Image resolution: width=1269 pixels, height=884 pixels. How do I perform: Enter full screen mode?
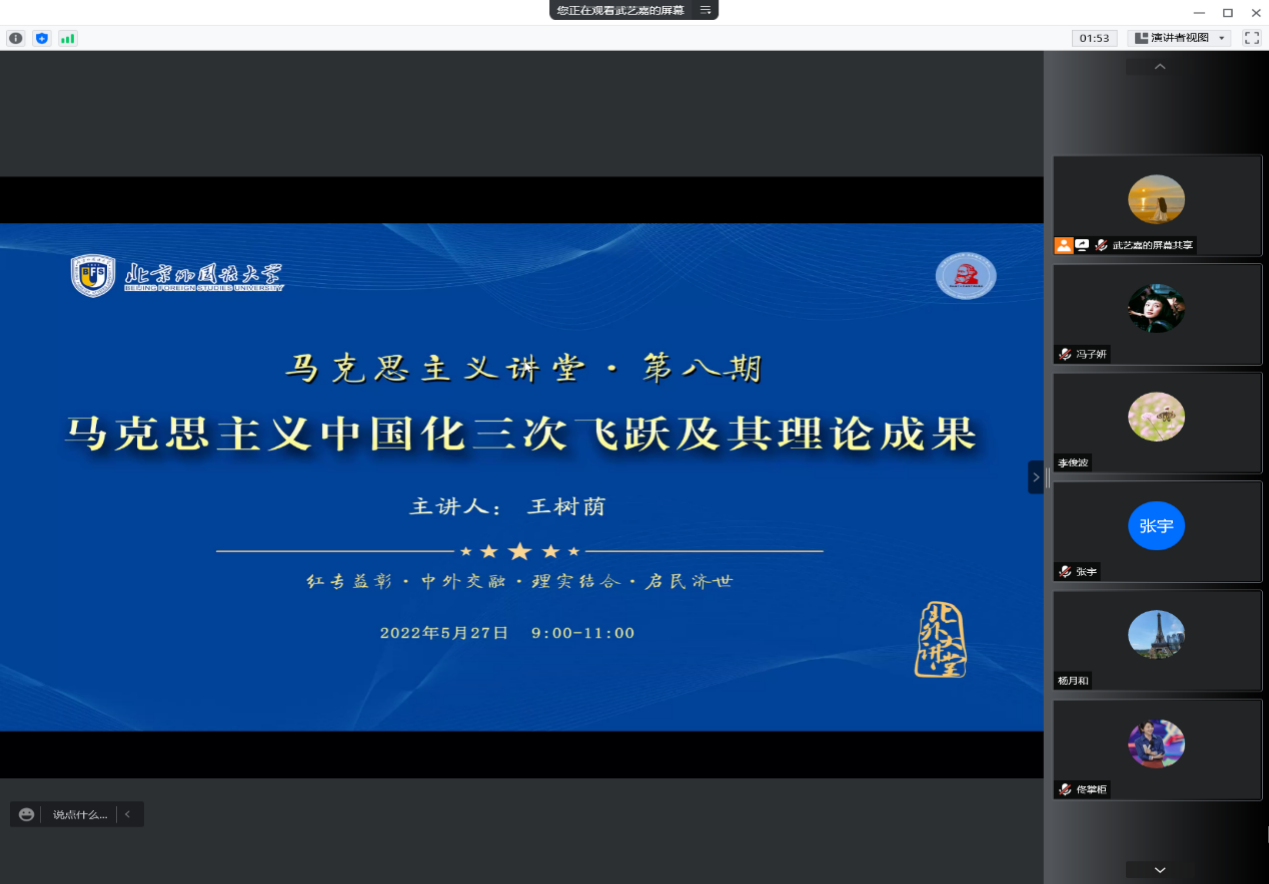point(1251,38)
